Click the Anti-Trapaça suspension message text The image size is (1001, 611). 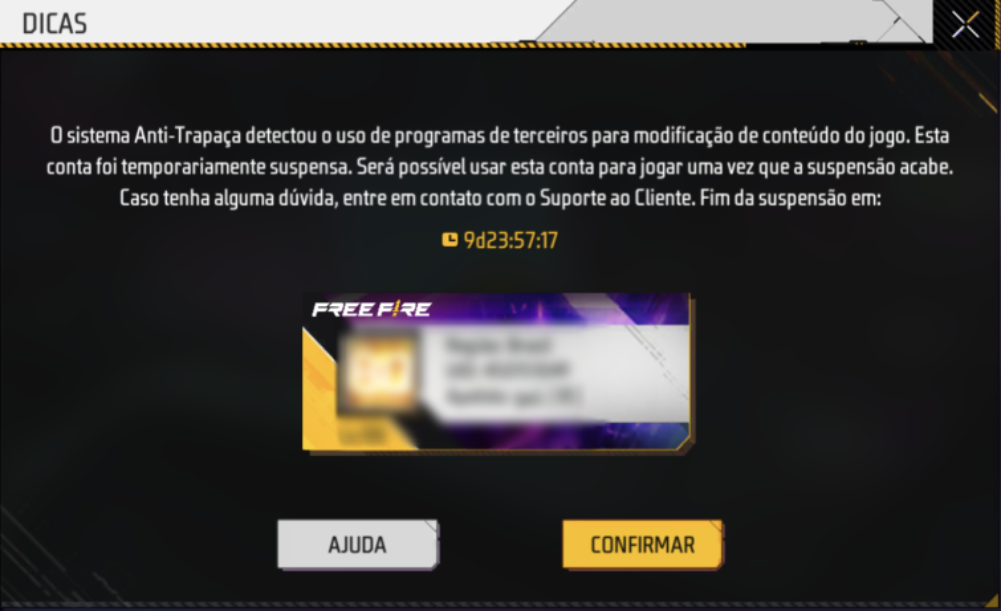click(x=500, y=167)
